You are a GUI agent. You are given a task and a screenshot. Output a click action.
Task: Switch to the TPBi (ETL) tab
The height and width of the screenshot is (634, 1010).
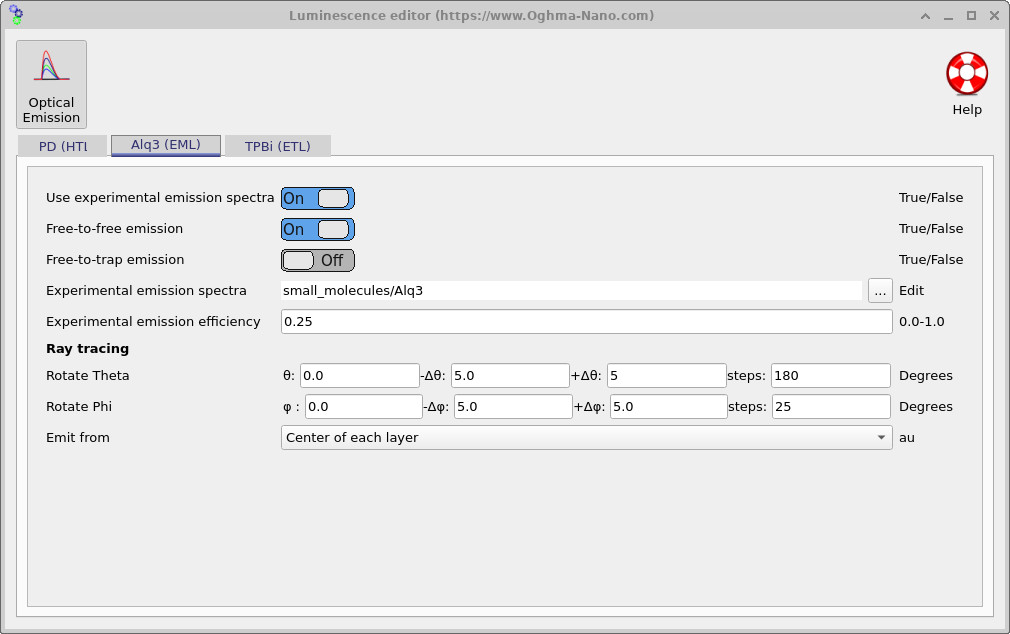pyautogui.click(x=279, y=145)
